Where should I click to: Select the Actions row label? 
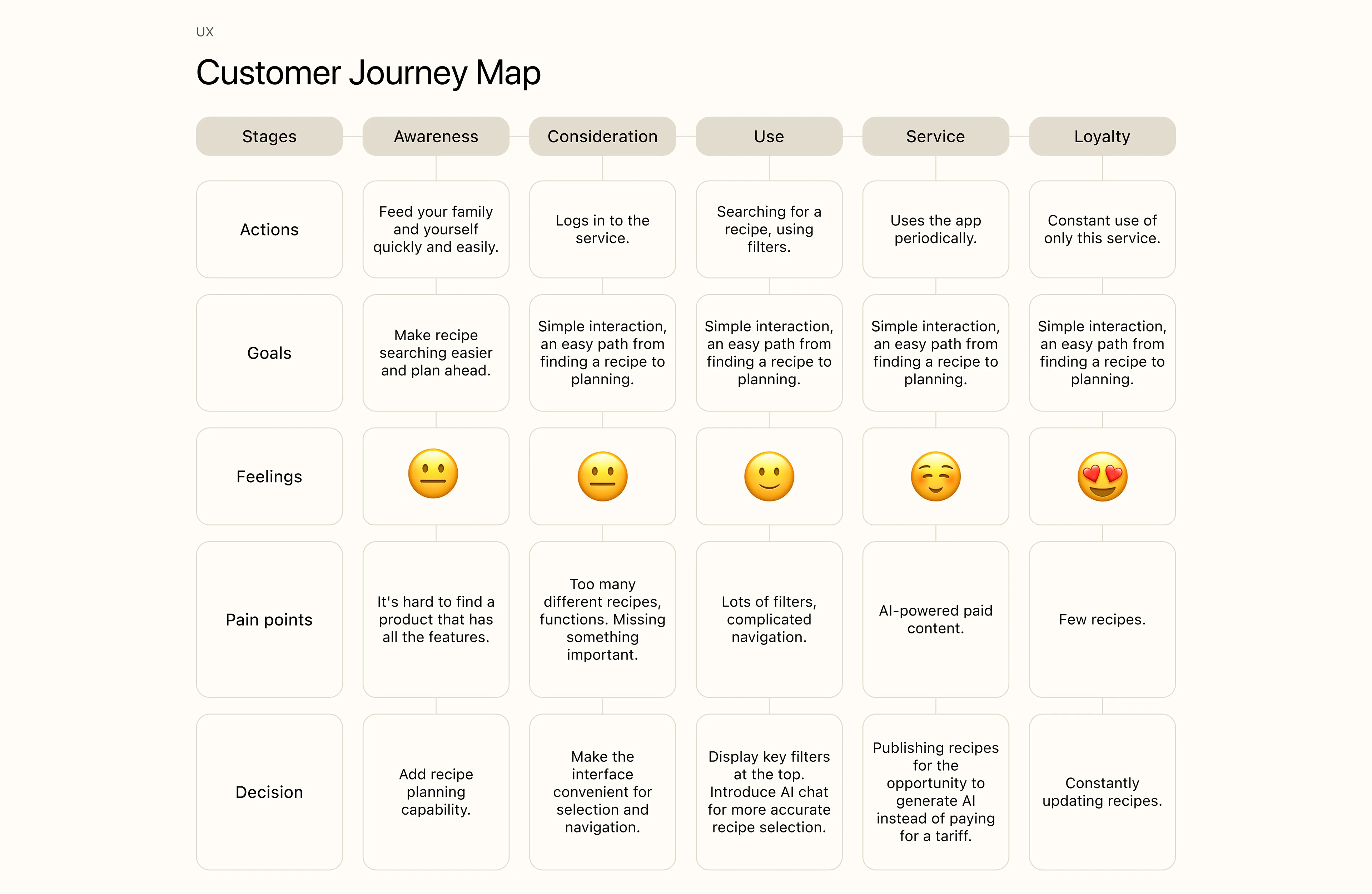pyautogui.click(x=269, y=229)
